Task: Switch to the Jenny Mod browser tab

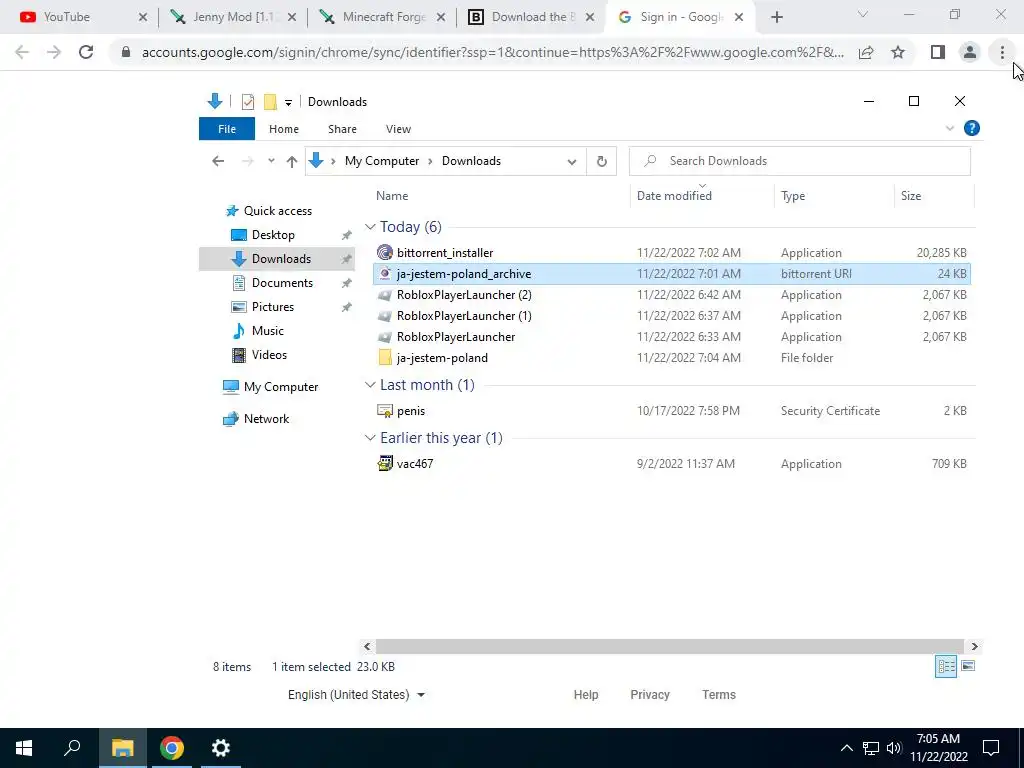Action: coord(232,17)
